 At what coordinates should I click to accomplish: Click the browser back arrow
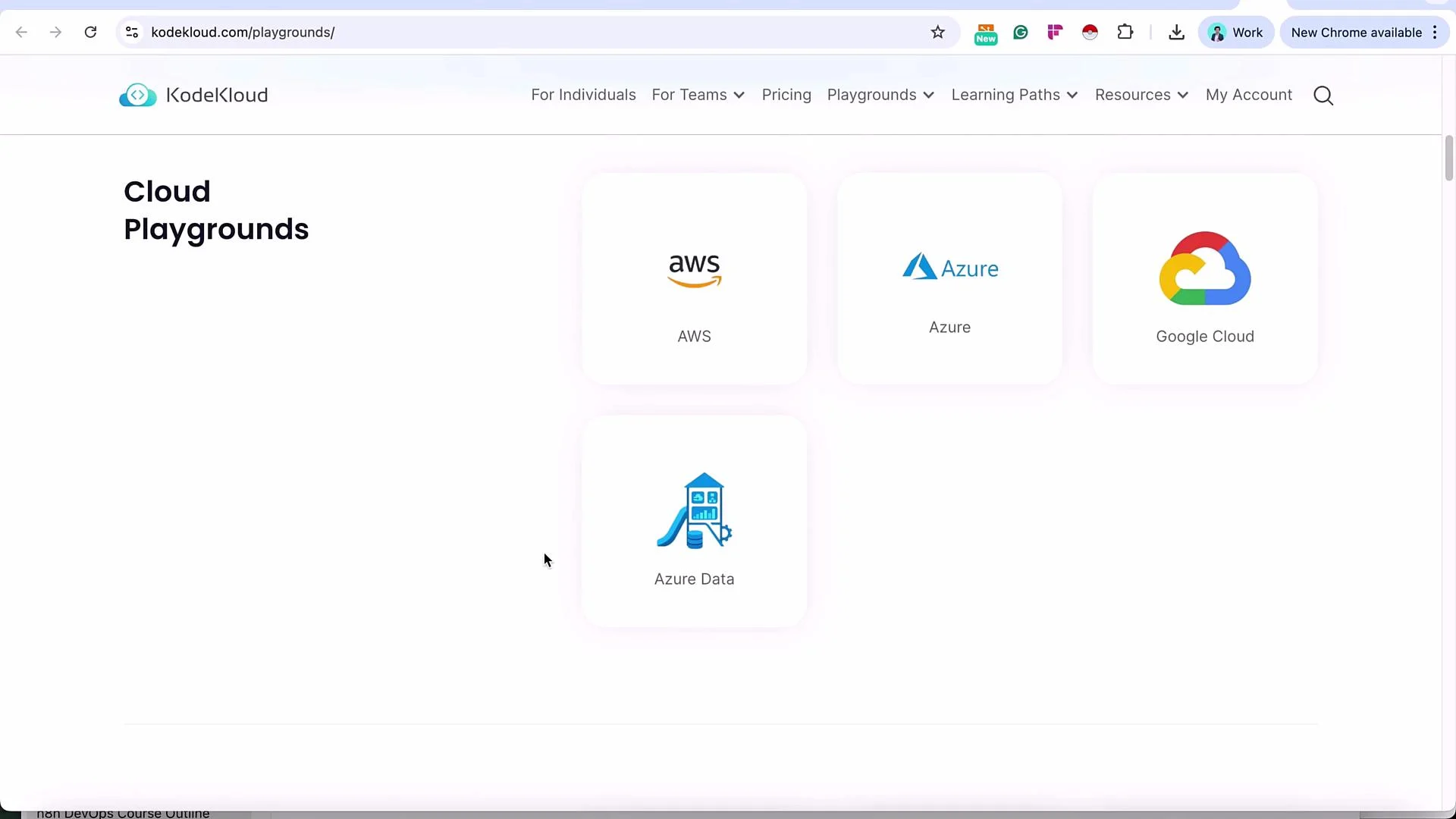[21, 32]
